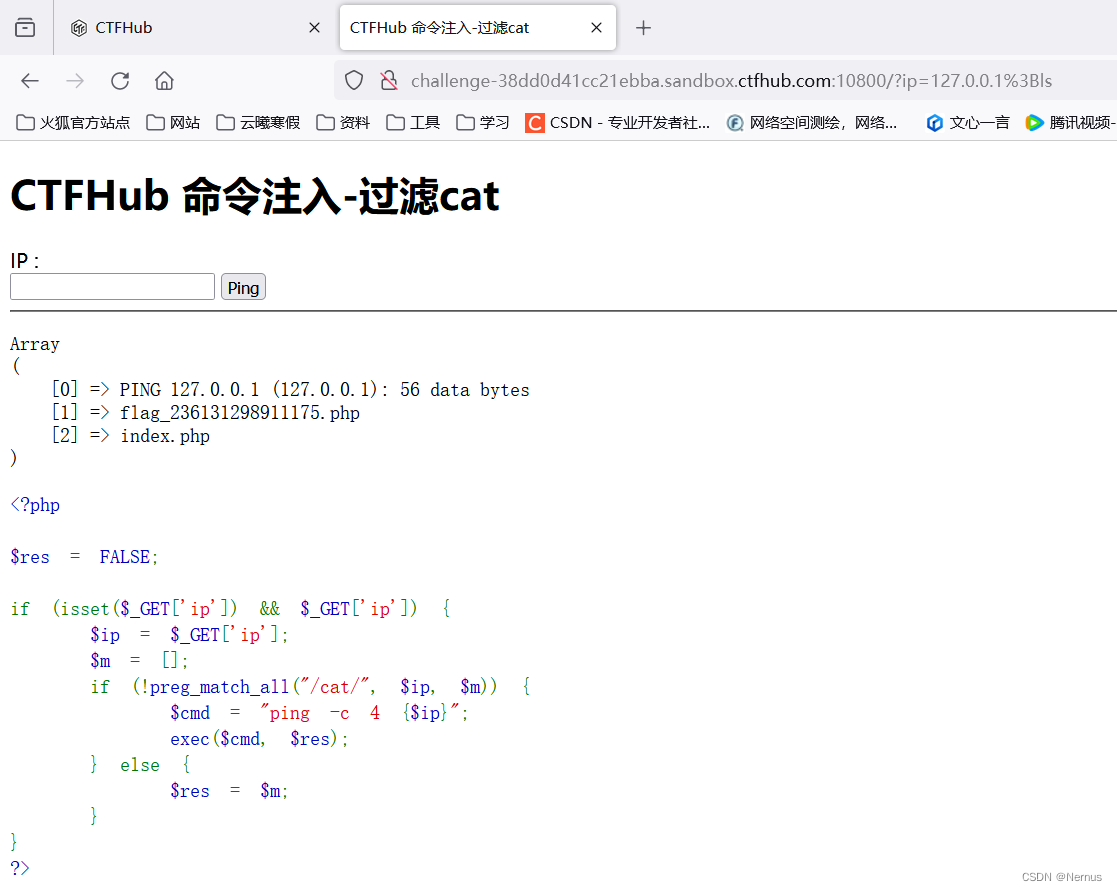Viewport: 1117px width, 891px height.
Task: Open 资料 bookmark folder
Action: click(343, 123)
